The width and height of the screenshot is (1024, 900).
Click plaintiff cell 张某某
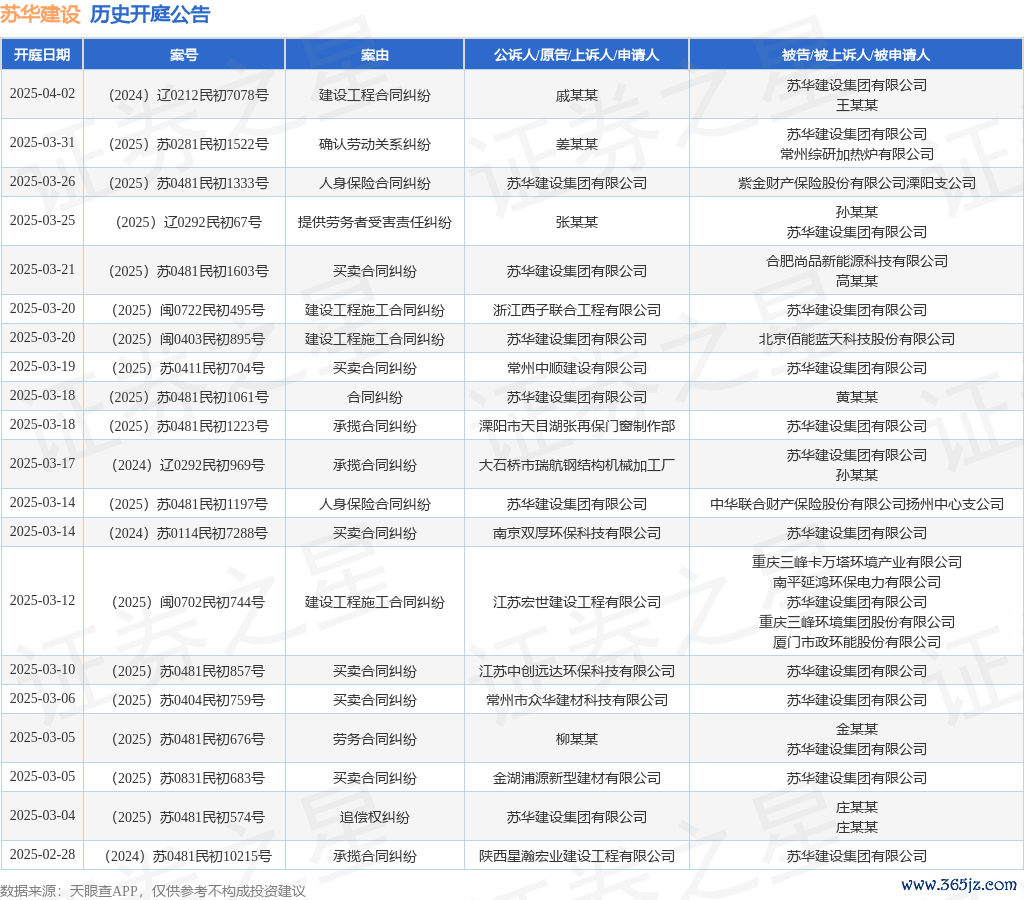pos(577,223)
